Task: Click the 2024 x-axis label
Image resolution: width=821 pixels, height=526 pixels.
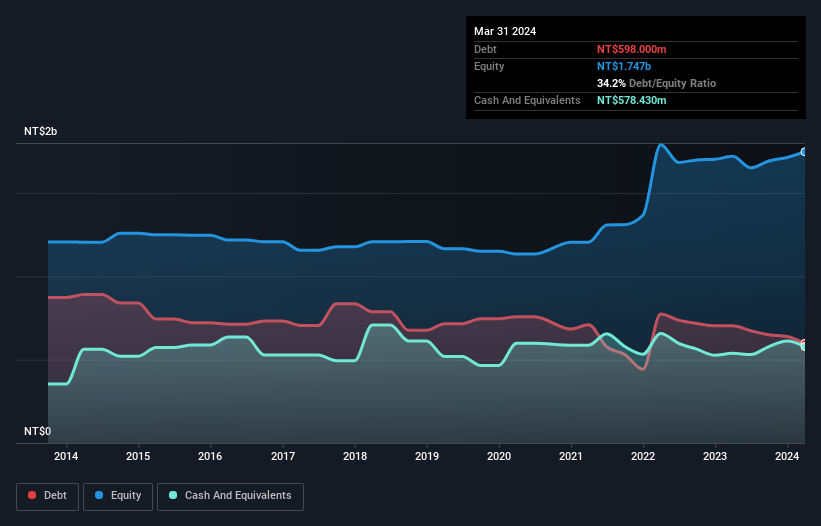Action: click(787, 456)
